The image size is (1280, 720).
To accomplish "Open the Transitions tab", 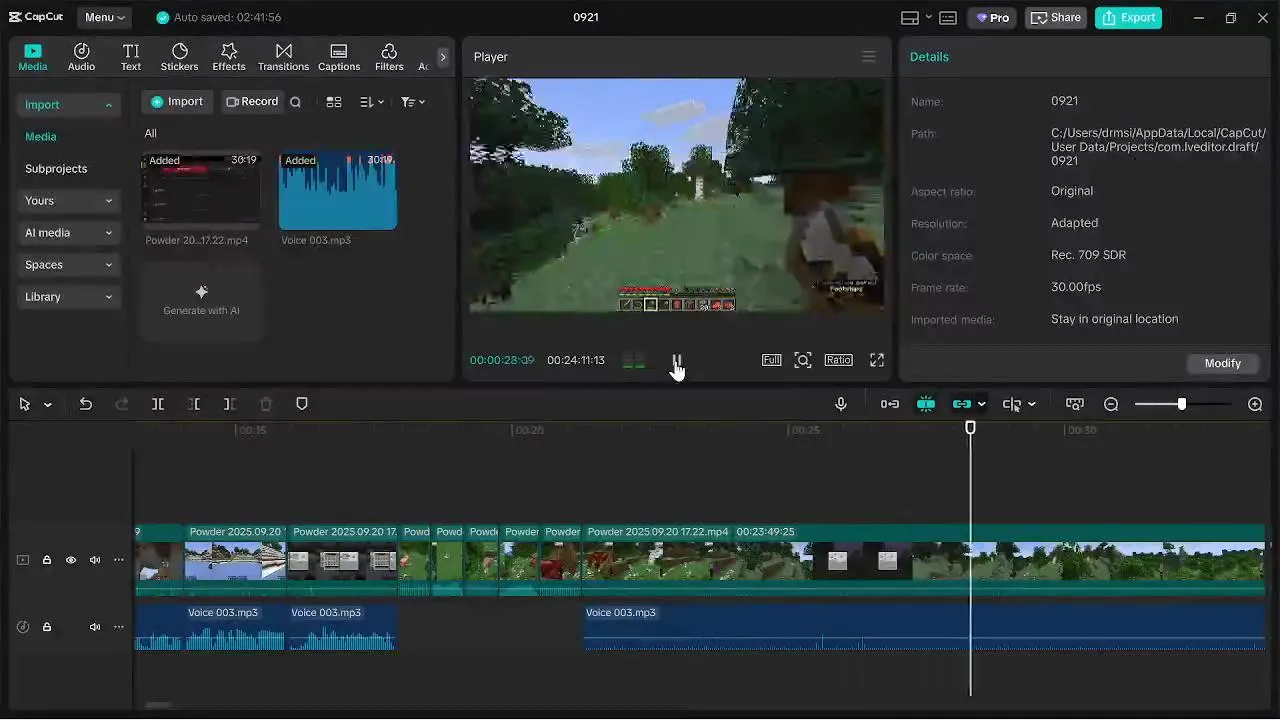I will tap(283, 57).
